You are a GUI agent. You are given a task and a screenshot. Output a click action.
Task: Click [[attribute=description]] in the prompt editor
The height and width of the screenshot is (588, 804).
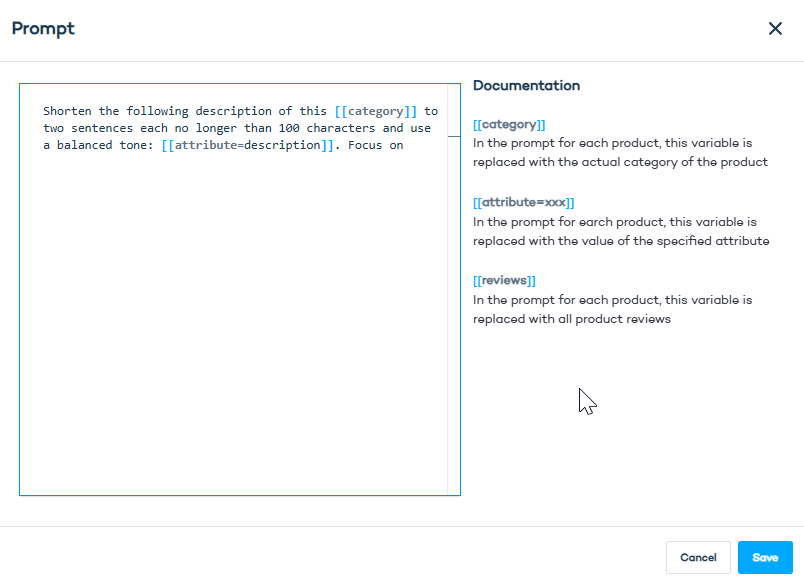[247, 145]
